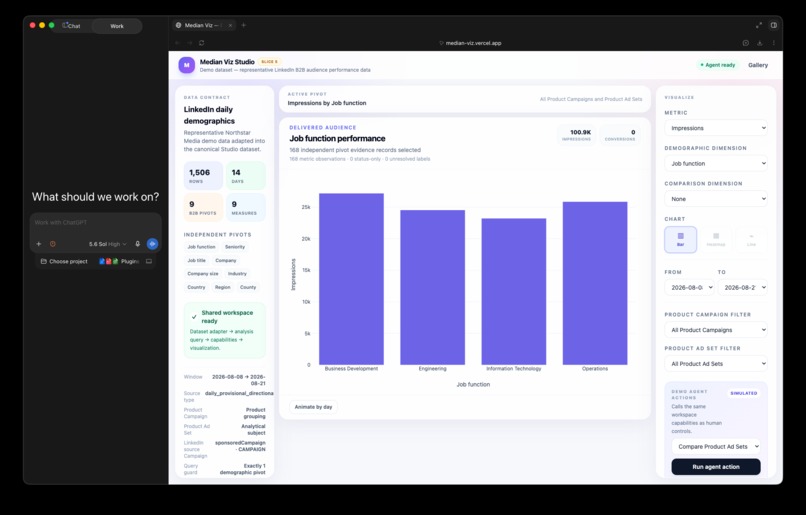Click the Run agent action button
The width and height of the screenshot is (806, 515).
716,467
